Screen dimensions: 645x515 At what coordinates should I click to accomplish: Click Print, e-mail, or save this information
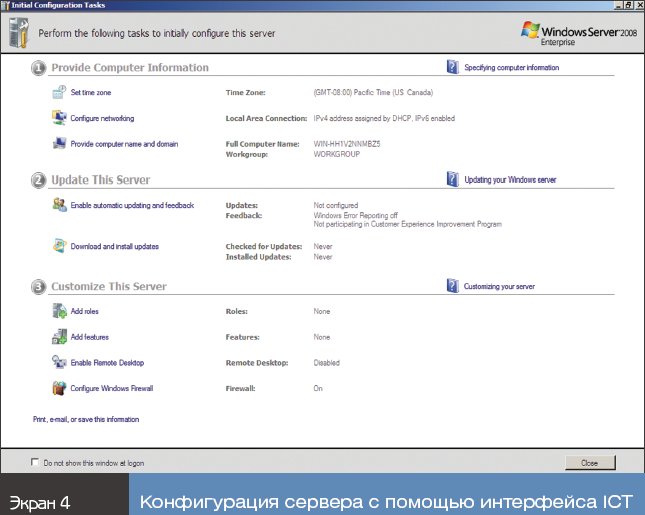86,419
